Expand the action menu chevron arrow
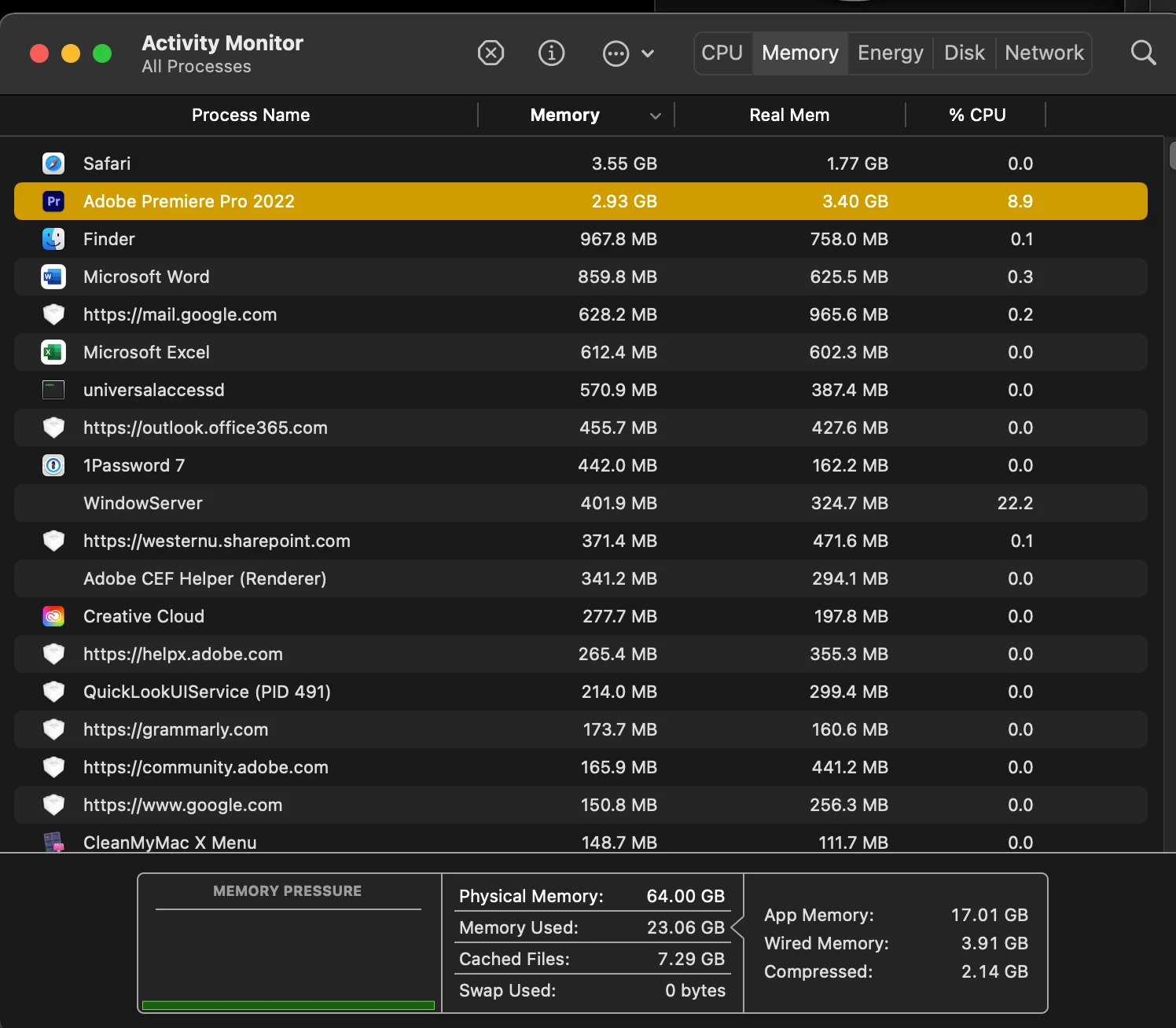 pos(648,53)
